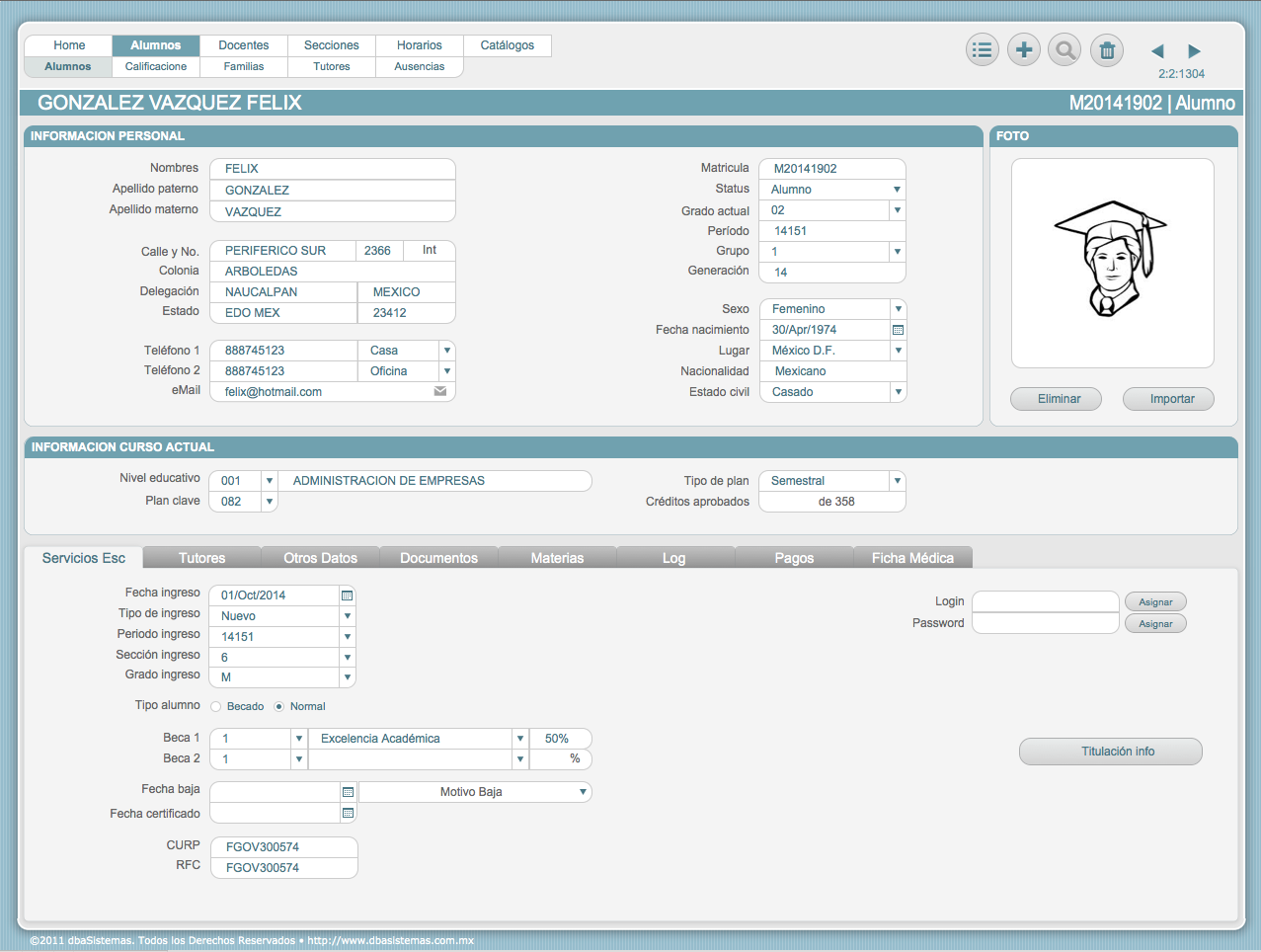
Task: Click the magnifying glass search icon
Action: pyautogui.click(x=1064, y=50)
